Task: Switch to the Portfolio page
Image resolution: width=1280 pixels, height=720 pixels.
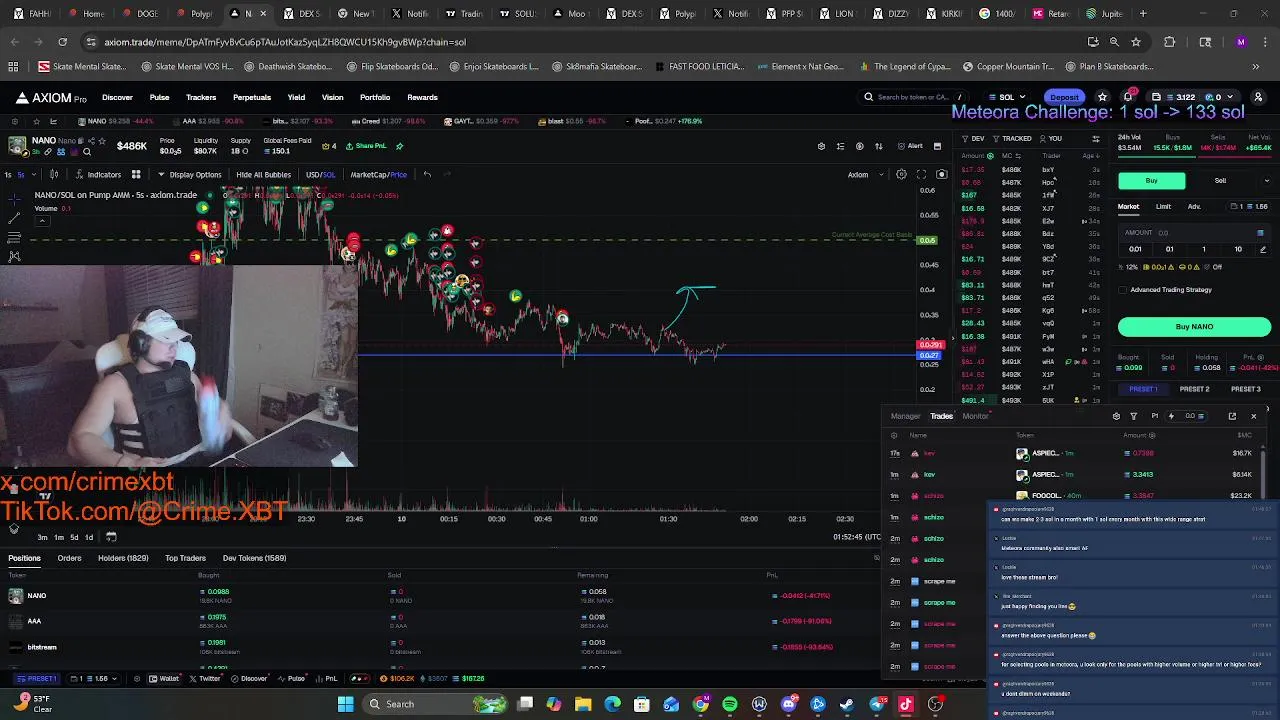Action: tap(375, 97)
